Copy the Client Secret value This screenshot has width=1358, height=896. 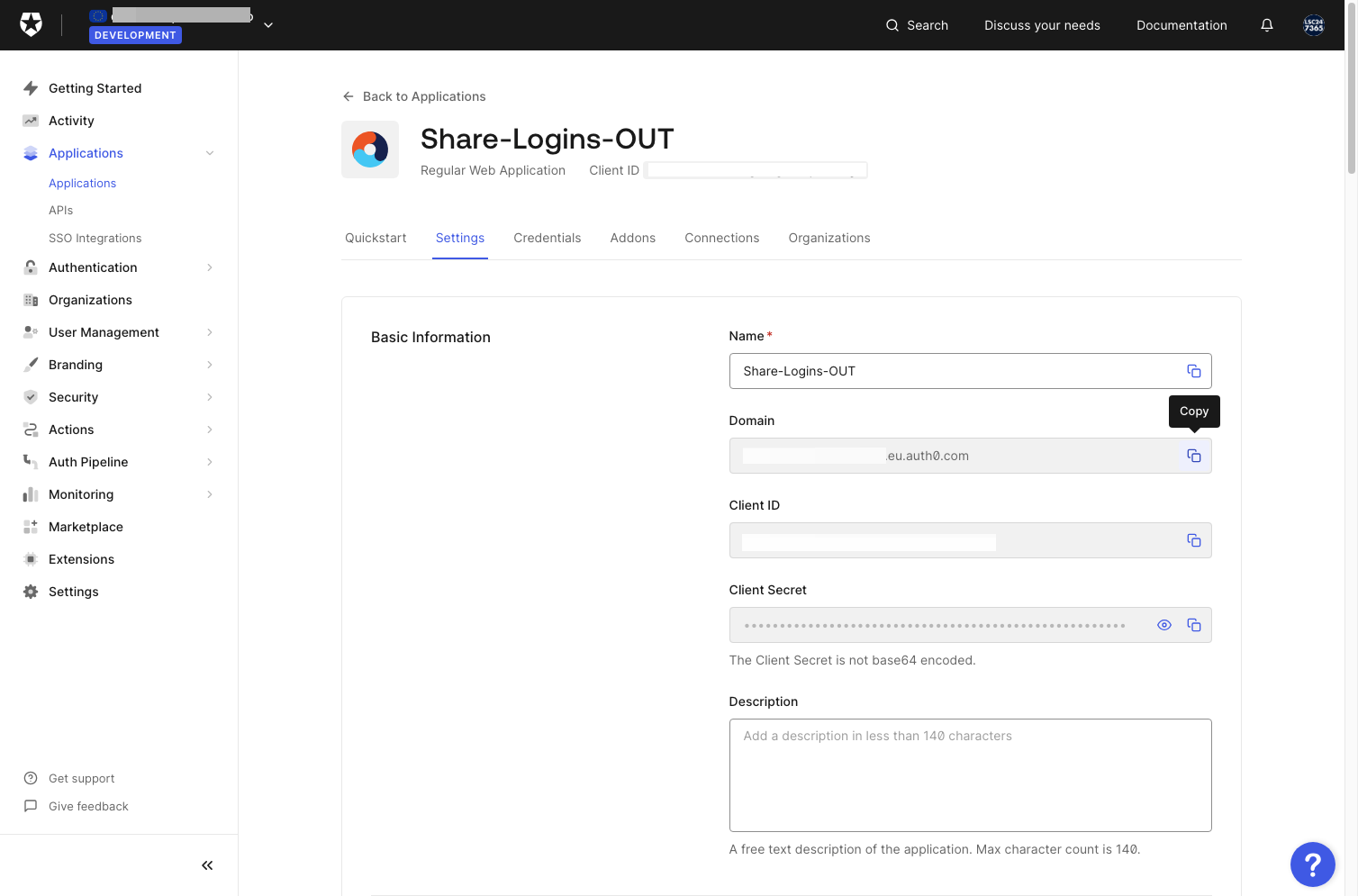click(1194, 625)
